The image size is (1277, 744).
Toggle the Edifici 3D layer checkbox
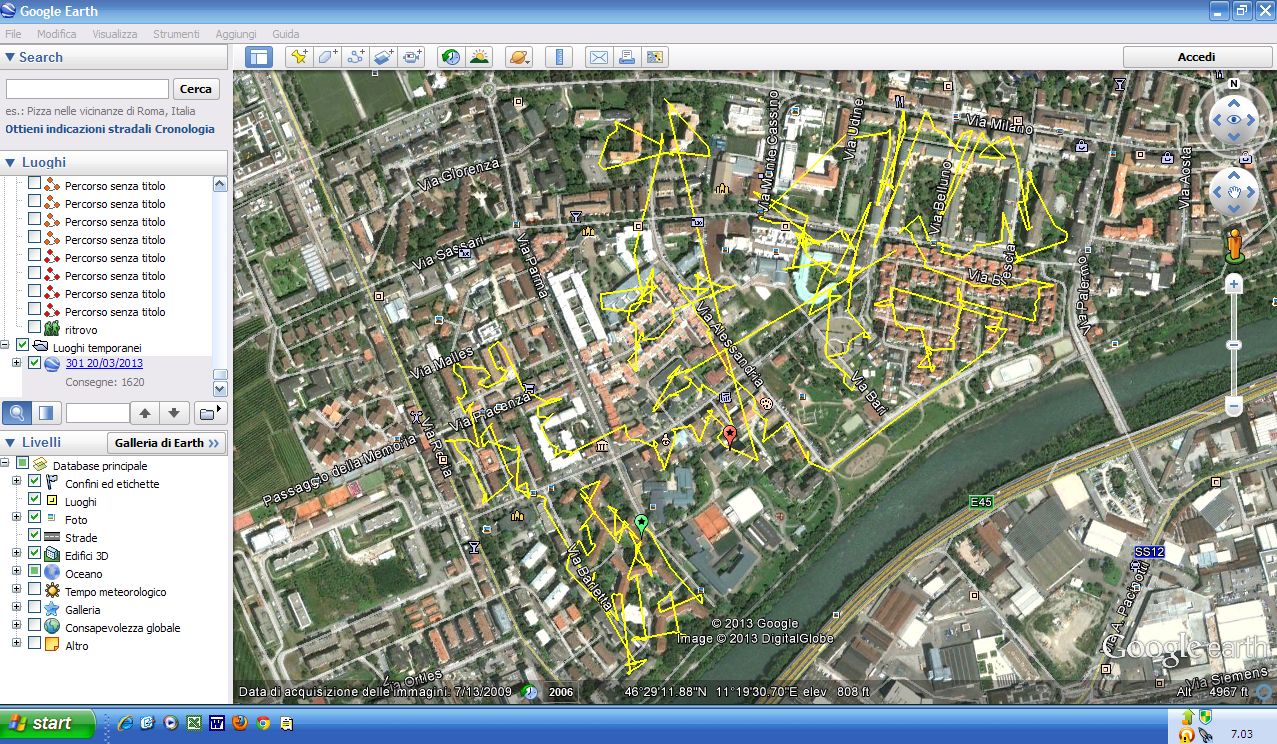tap(35, 555)
